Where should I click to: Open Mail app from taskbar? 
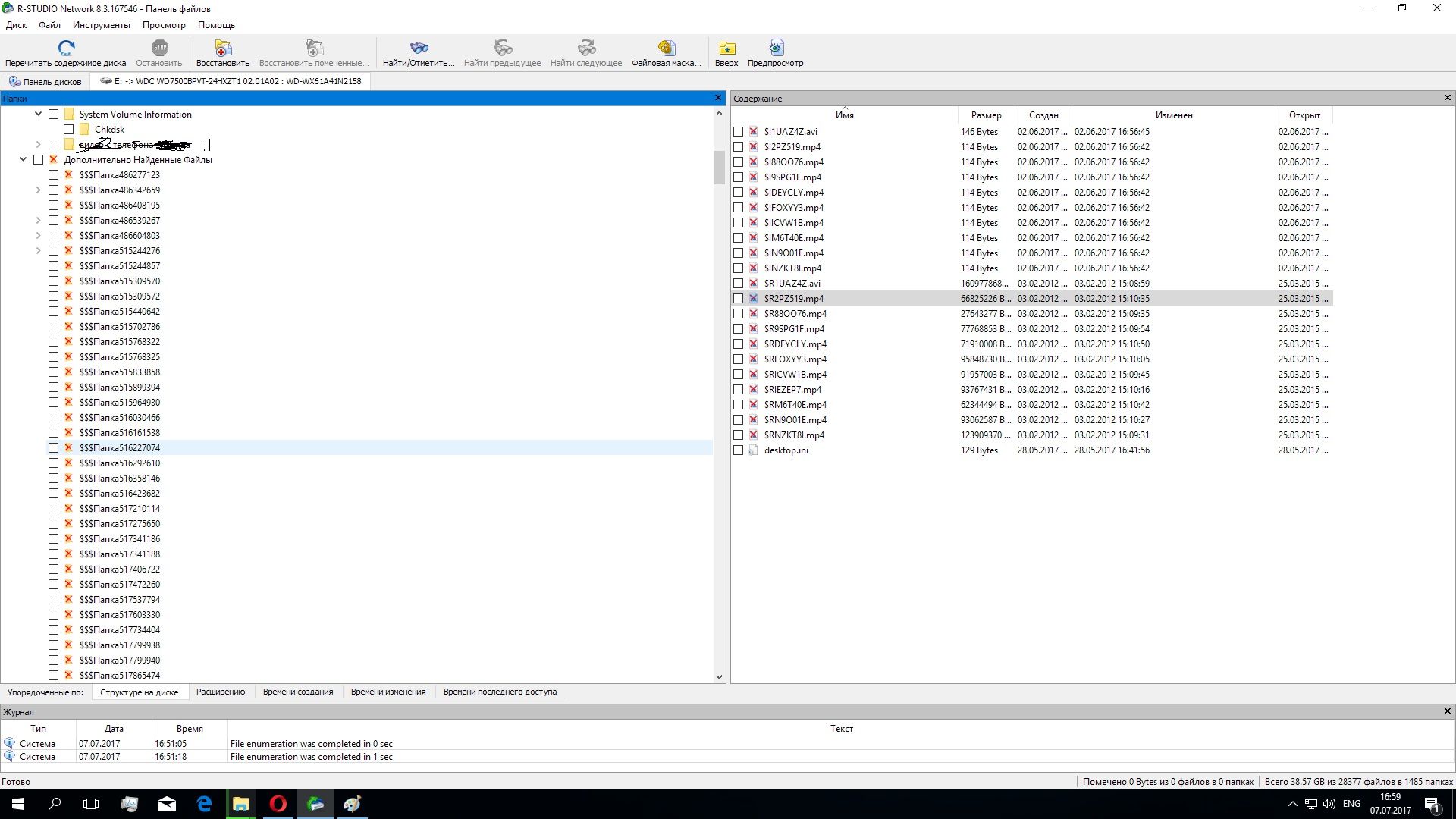click(167, 804)
